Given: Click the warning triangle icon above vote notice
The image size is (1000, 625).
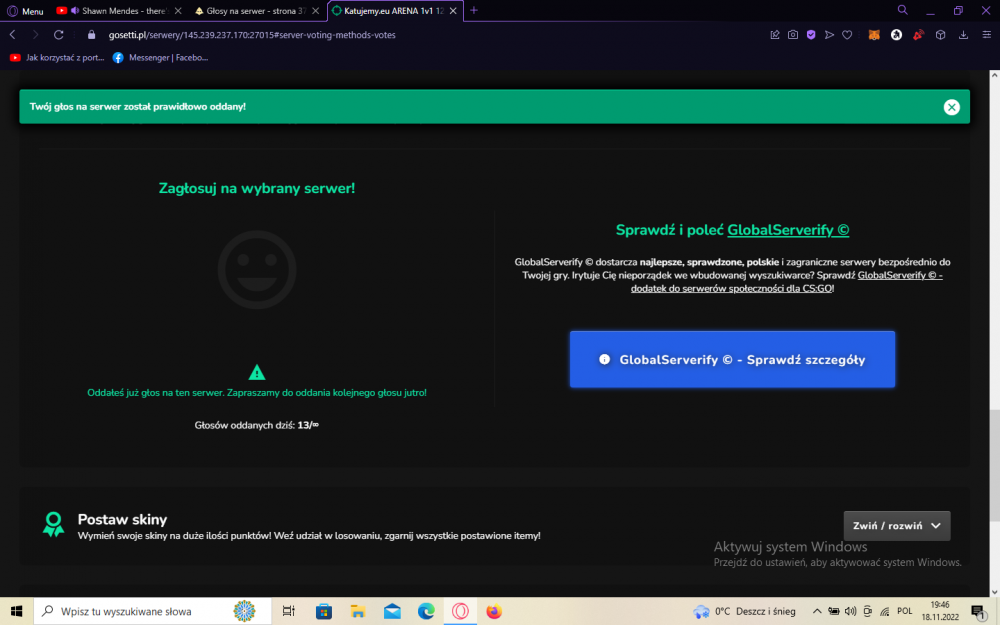Looking at the screenshot, I should 256,372.
